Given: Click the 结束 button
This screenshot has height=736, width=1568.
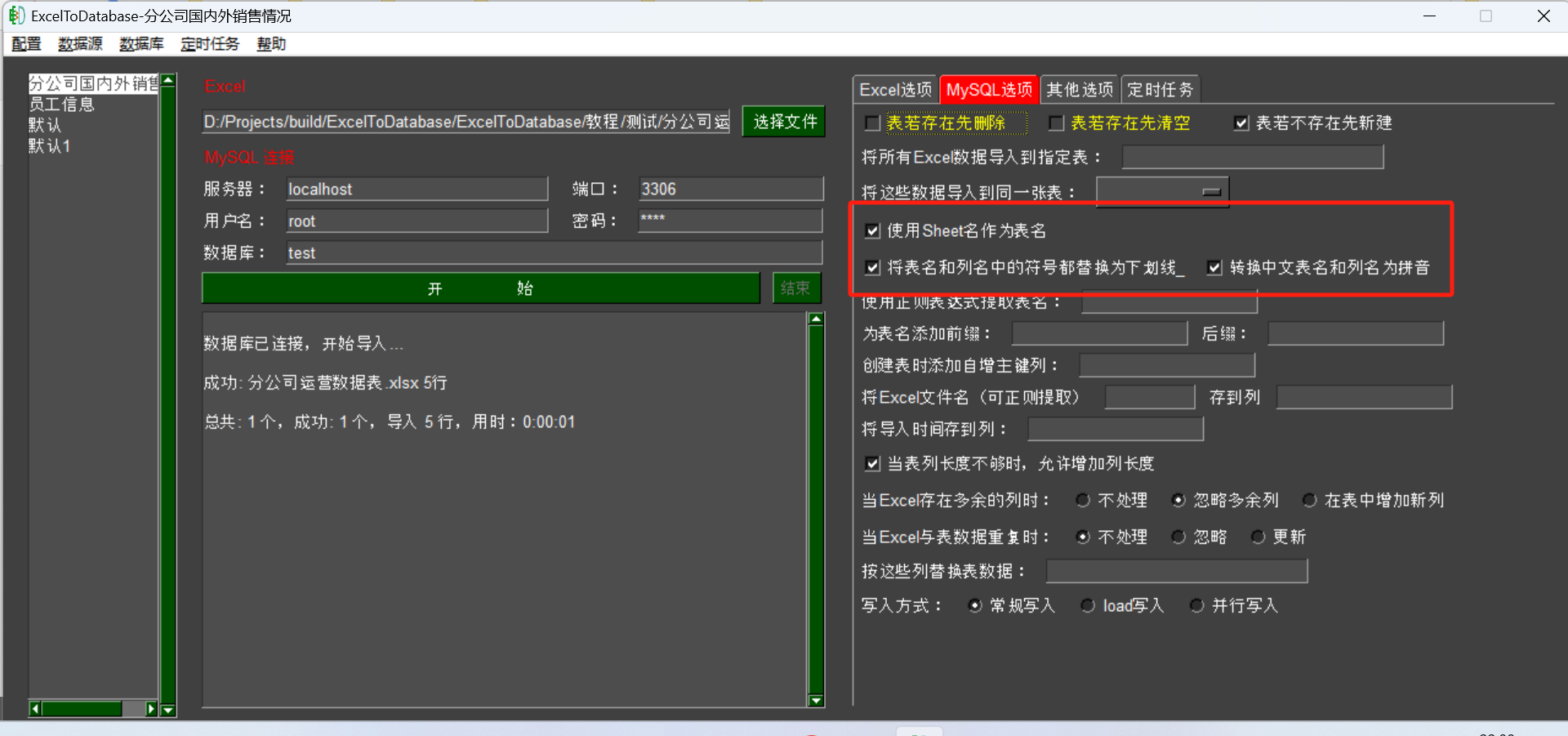Looking at the screenshot, I should tap(796, 288).
